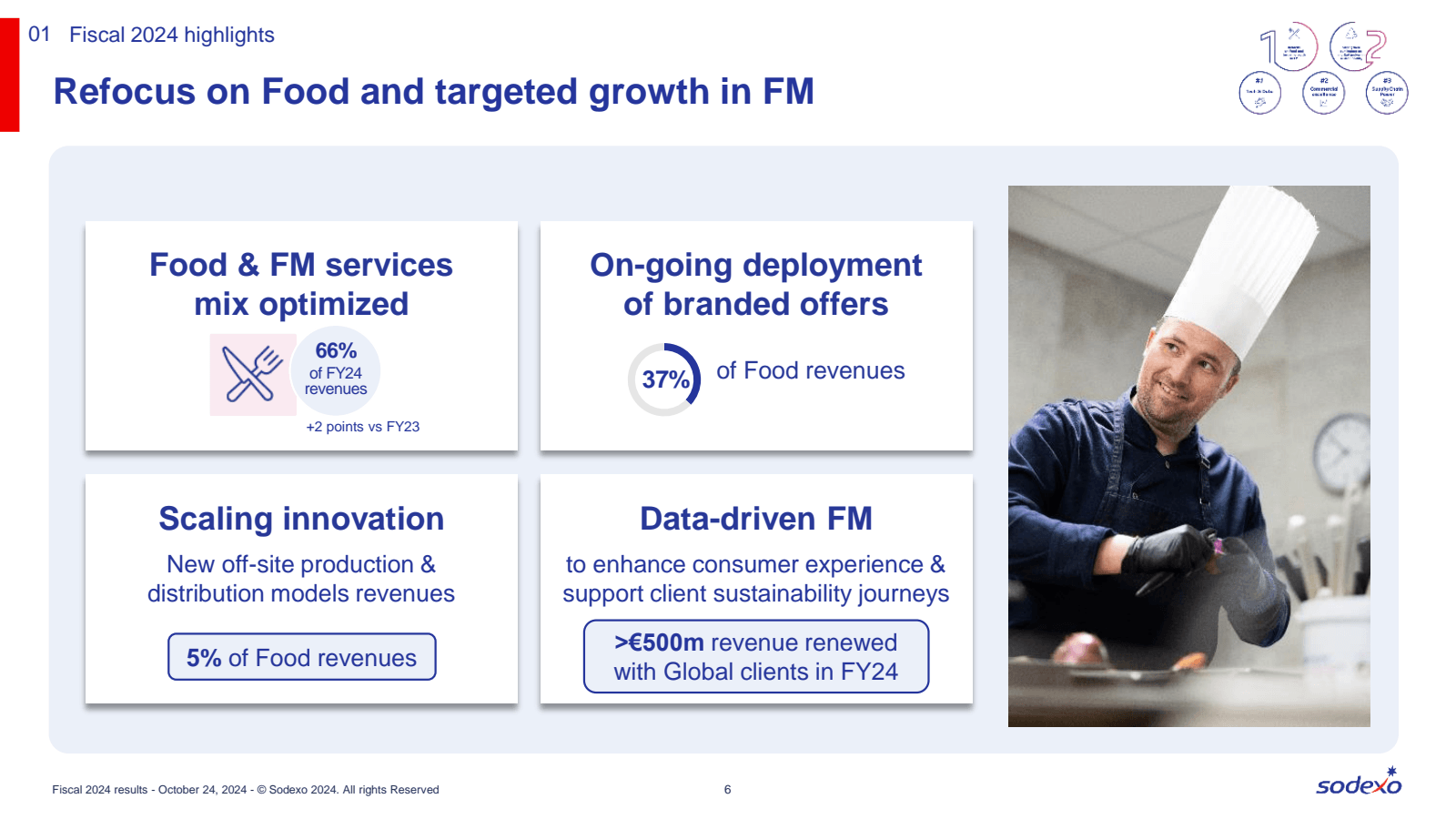The image size is (1456, 819).
Task: Click the Sodexo logo
Action: (x=1359, y=781)
